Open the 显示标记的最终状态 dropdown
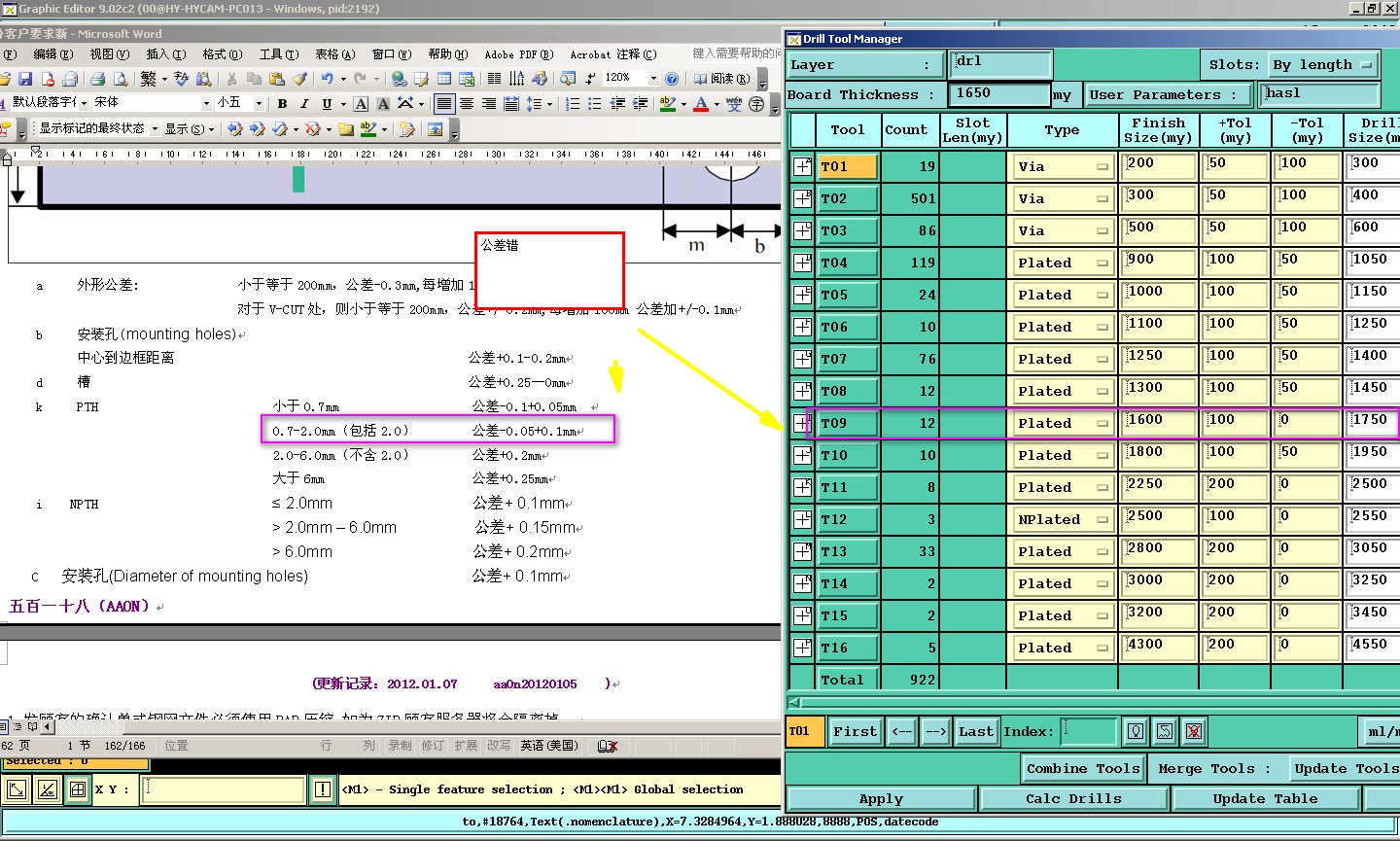 (x=155, y=128)
